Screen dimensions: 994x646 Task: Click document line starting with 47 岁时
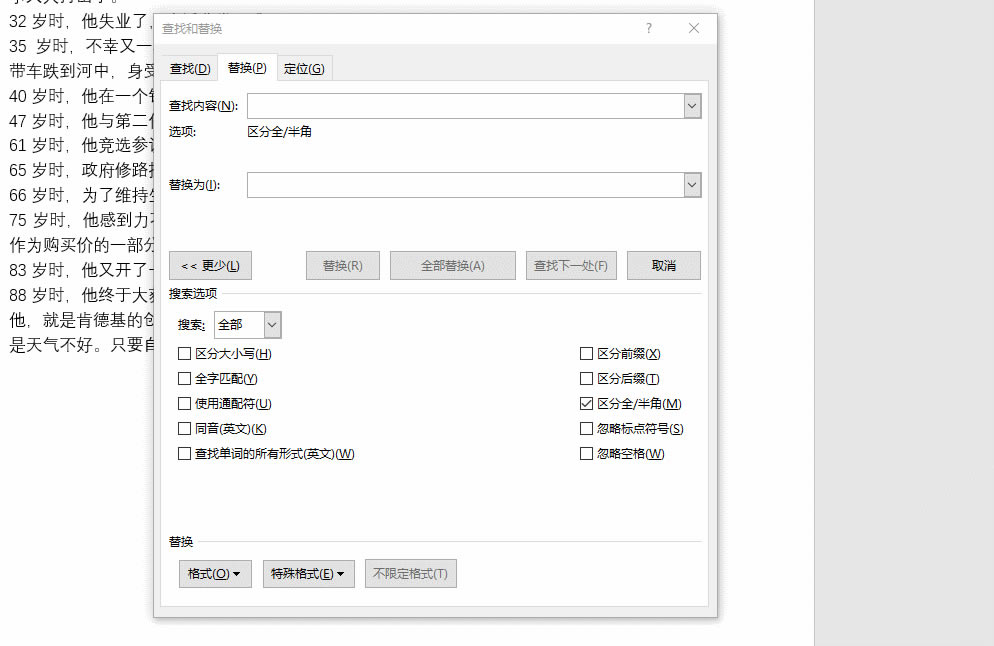tap(81, 121)
